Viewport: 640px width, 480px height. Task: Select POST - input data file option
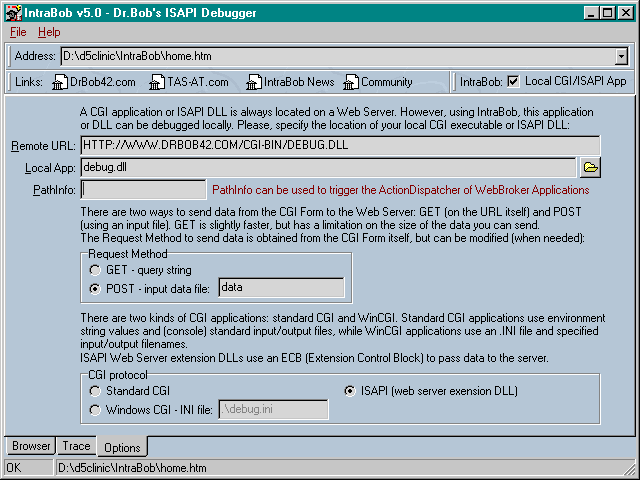[x=96, y=289]
